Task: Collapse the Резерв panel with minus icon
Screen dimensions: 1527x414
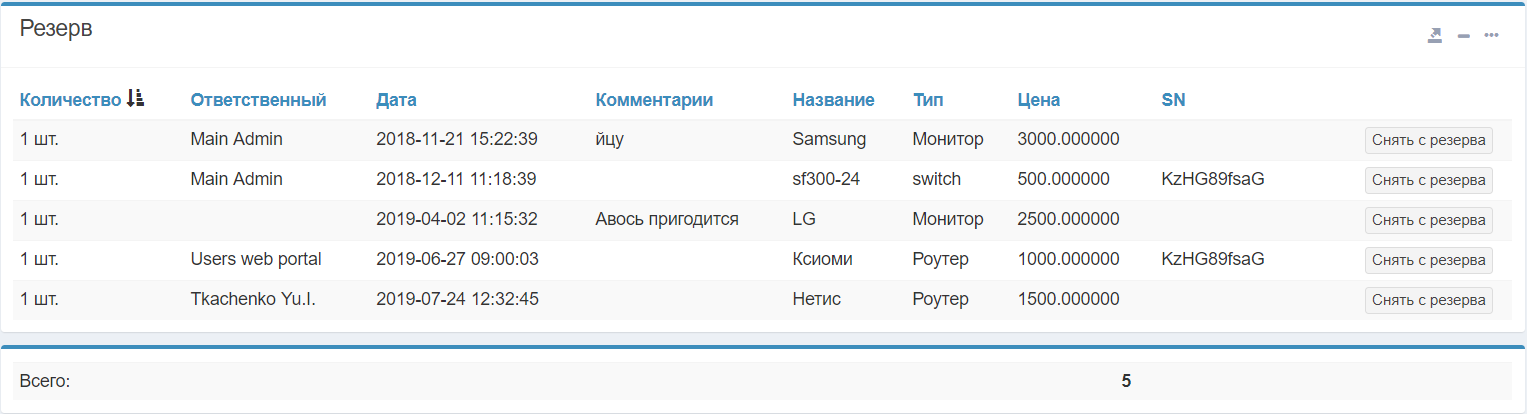Action: click(x=1464, y=36)
